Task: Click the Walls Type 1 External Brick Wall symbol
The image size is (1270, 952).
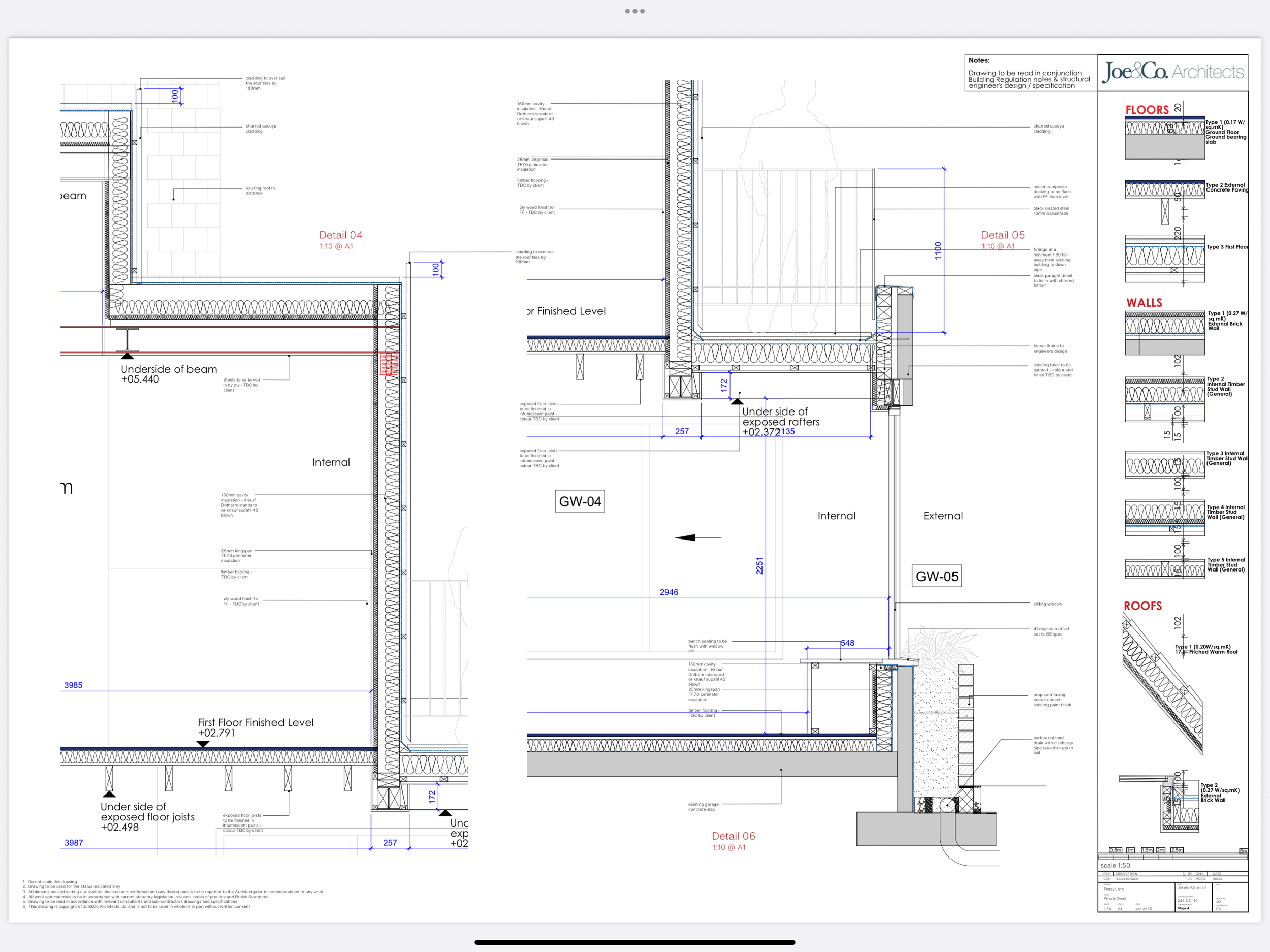Action: pos(1164,333)
